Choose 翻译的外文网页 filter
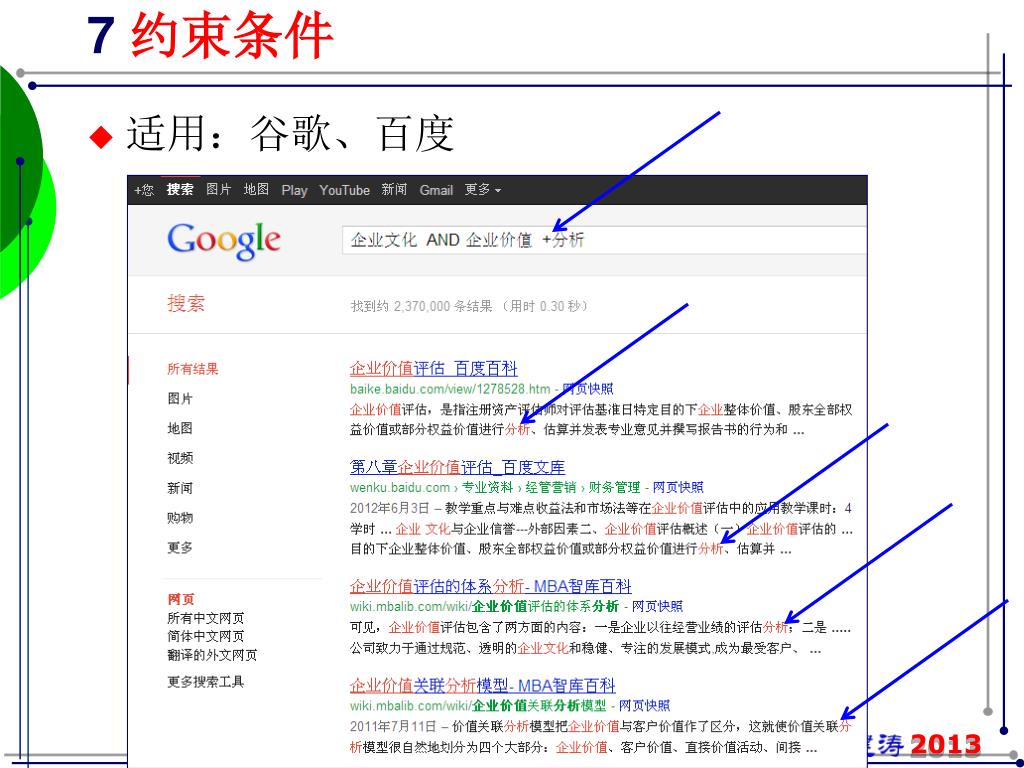The image size is (1024, 768). click(212, 655)
